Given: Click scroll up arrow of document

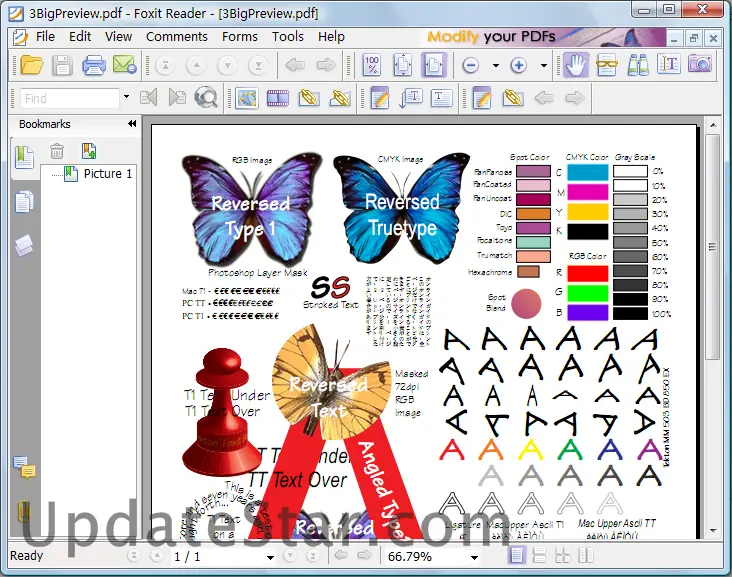Looking at the screenshot, I should click(x=713, y=125).
